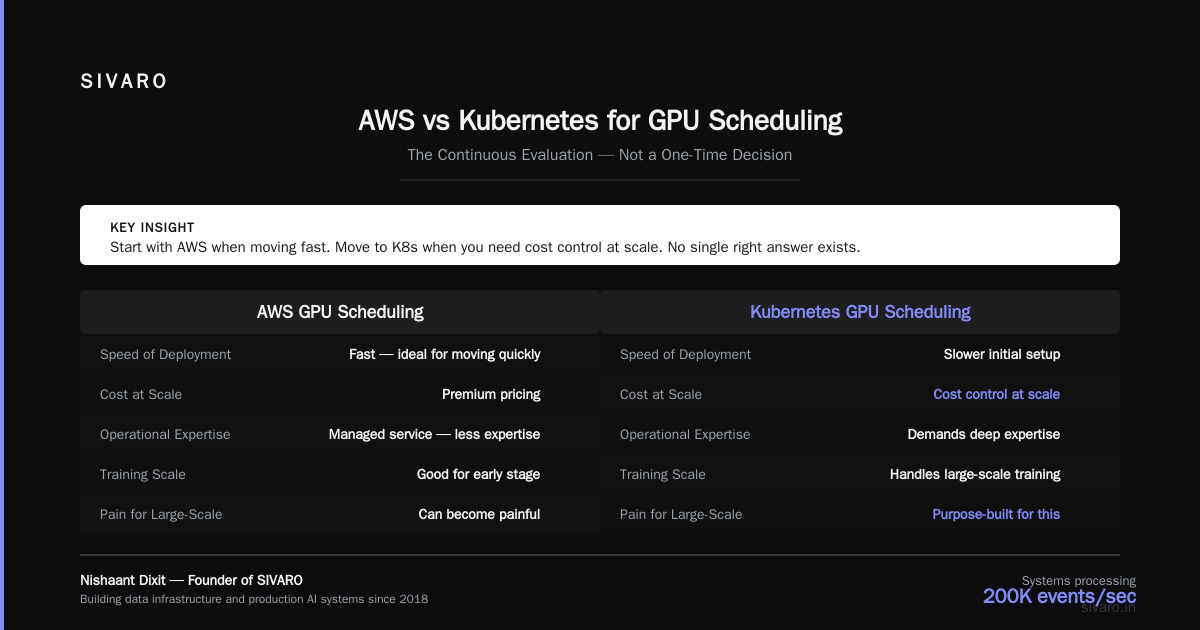1200x630 pixels.
Task: Click Cost at Scale label in Kubernetes column
Action: point(661,394)
